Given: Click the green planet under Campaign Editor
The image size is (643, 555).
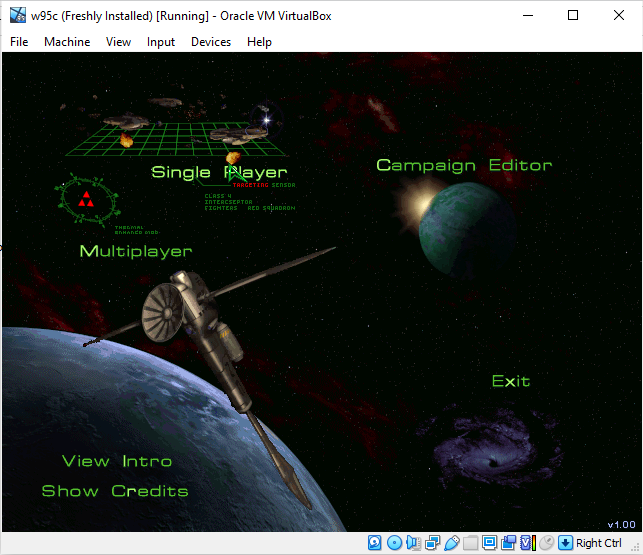Looking at the screenshot, I should click(467, 230).
